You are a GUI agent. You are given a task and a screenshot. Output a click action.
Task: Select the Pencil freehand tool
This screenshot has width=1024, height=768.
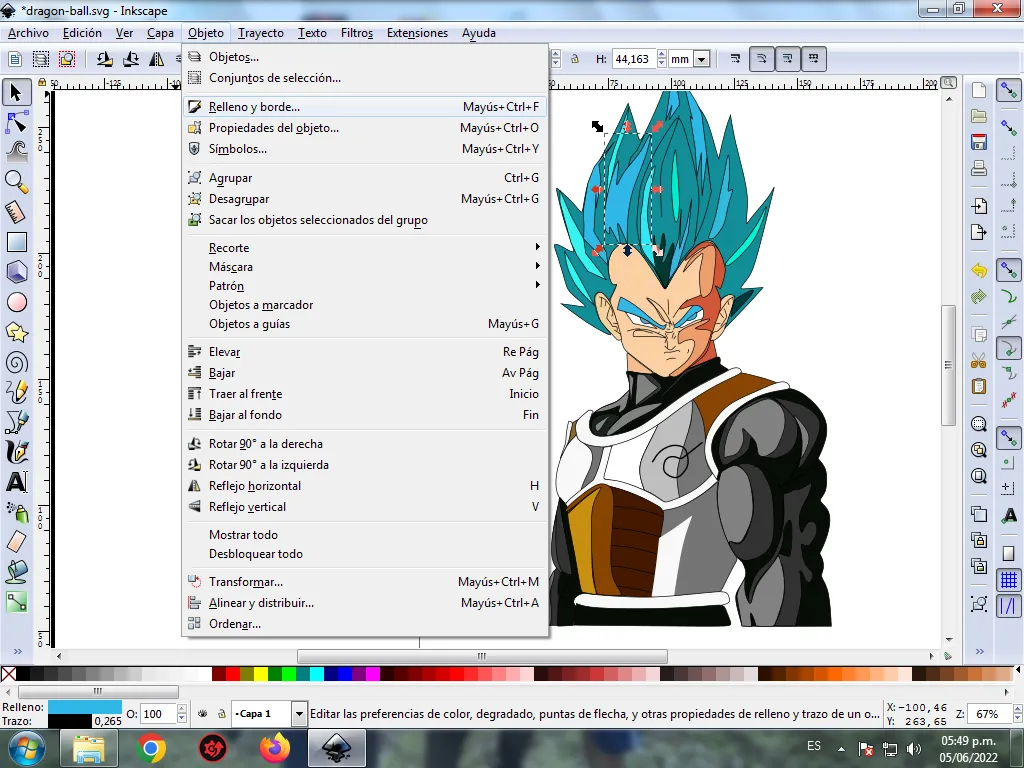(16, 392)
